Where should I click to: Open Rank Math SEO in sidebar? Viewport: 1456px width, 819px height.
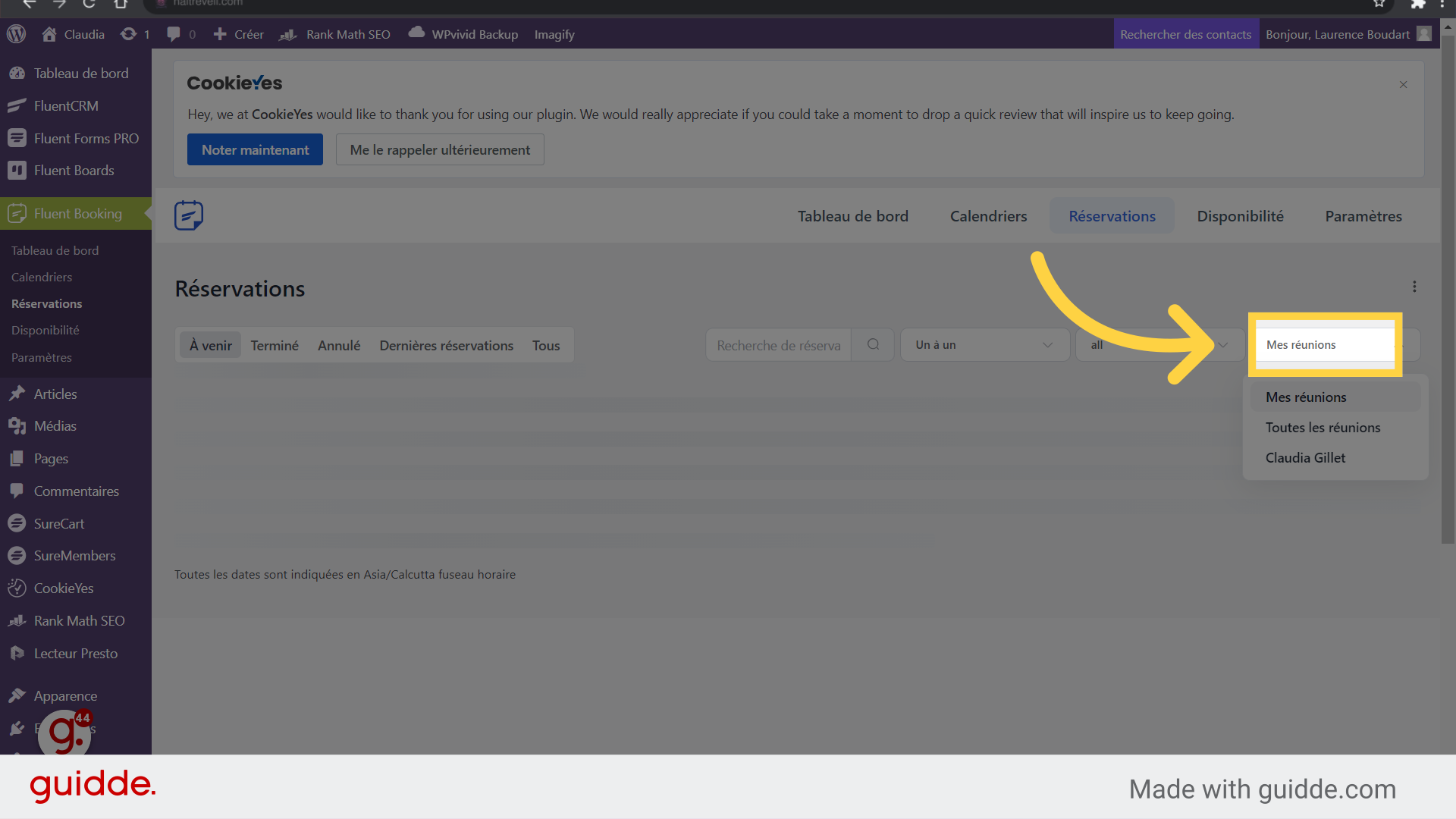coord(76,621)
